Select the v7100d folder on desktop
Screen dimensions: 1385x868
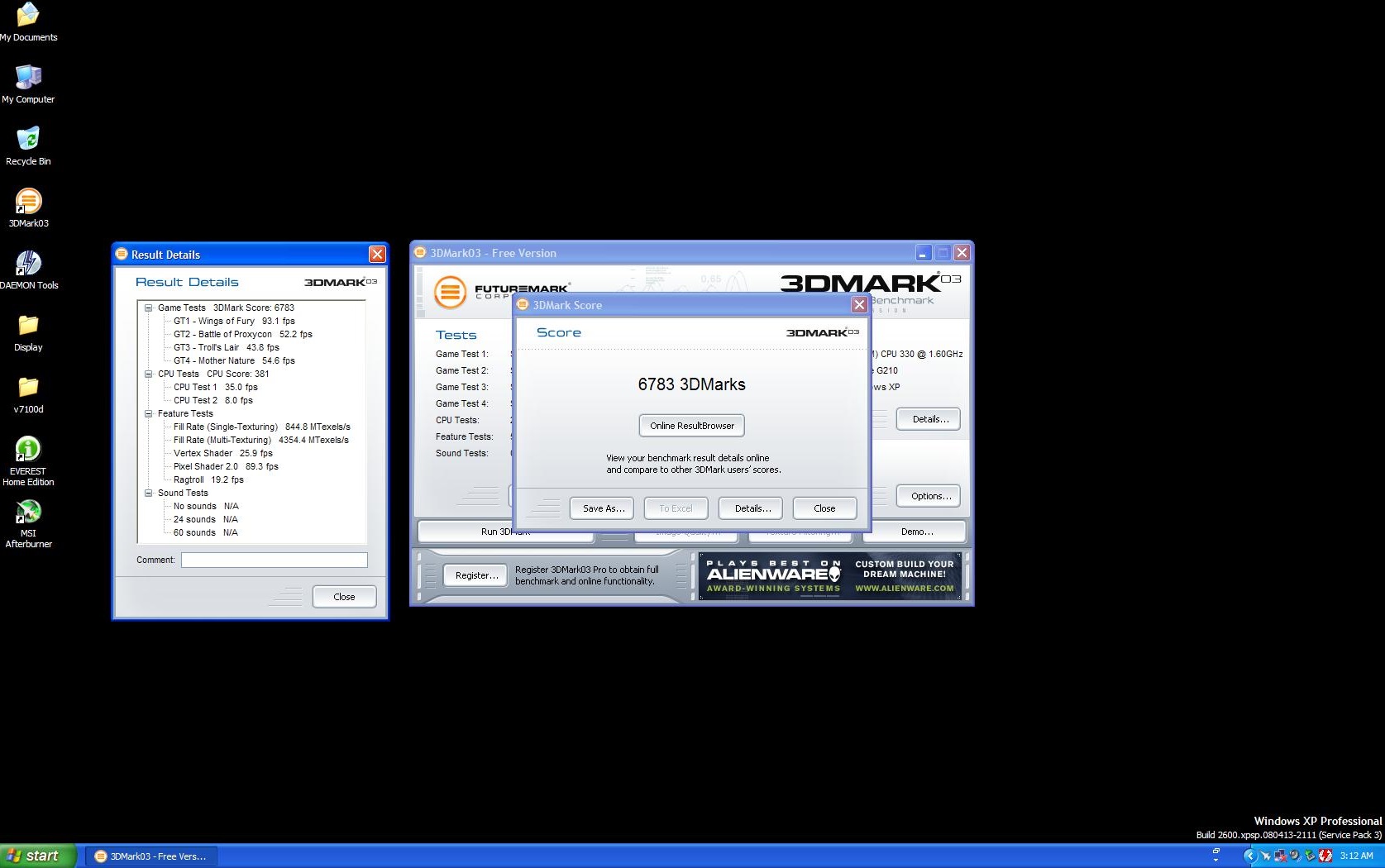28,394
